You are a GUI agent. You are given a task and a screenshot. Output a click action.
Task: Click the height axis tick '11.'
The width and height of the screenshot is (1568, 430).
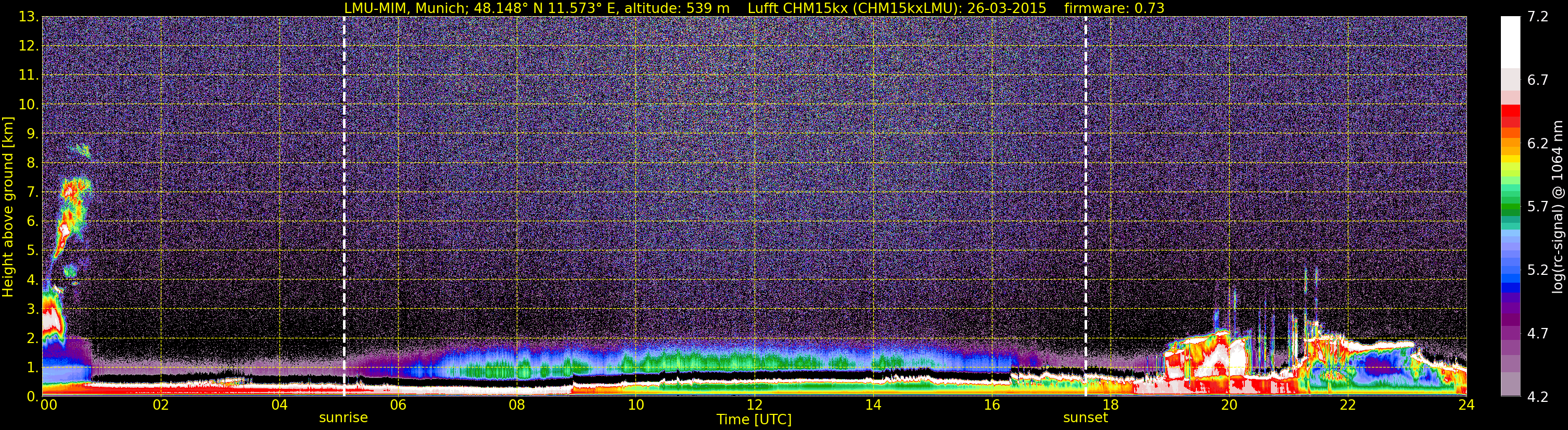29,75
